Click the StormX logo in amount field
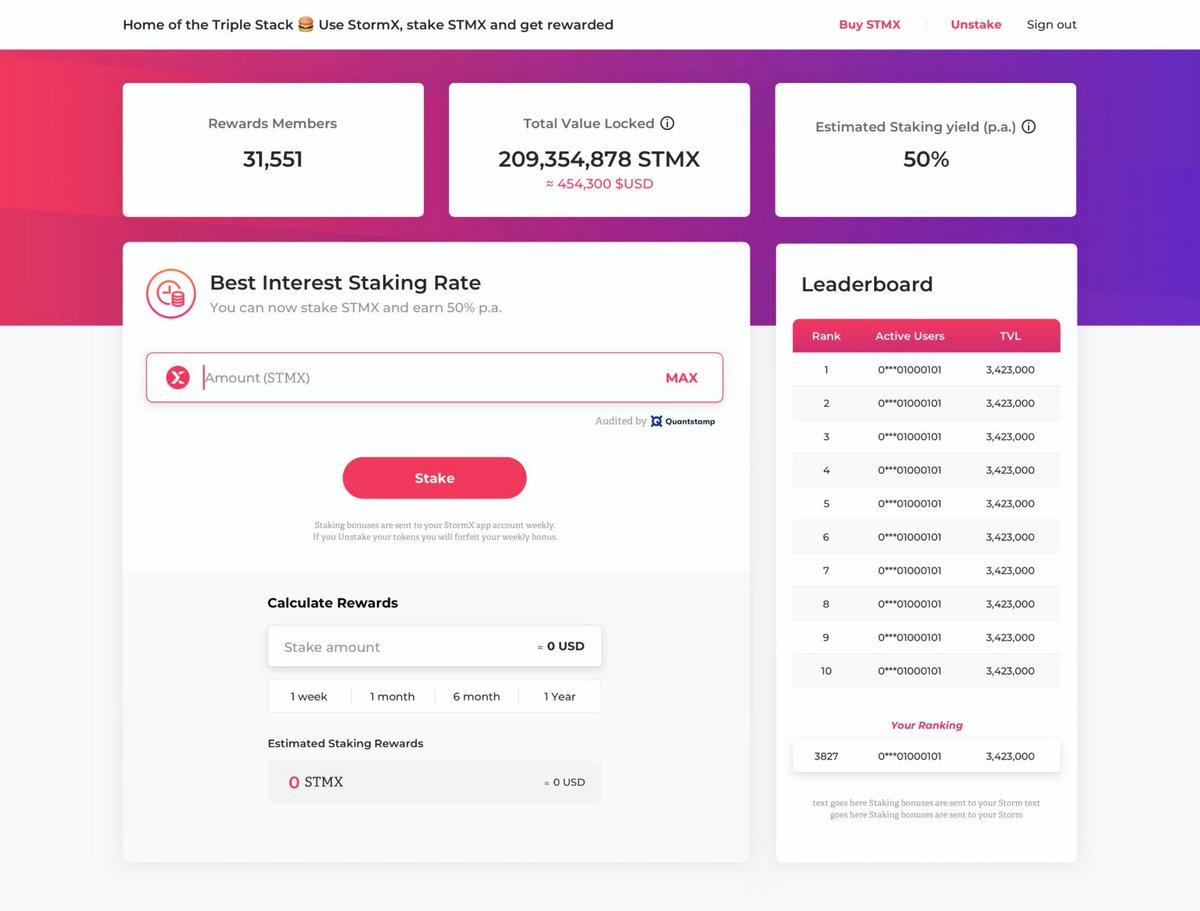This screenshot has width=1200, height=911. 178,377
